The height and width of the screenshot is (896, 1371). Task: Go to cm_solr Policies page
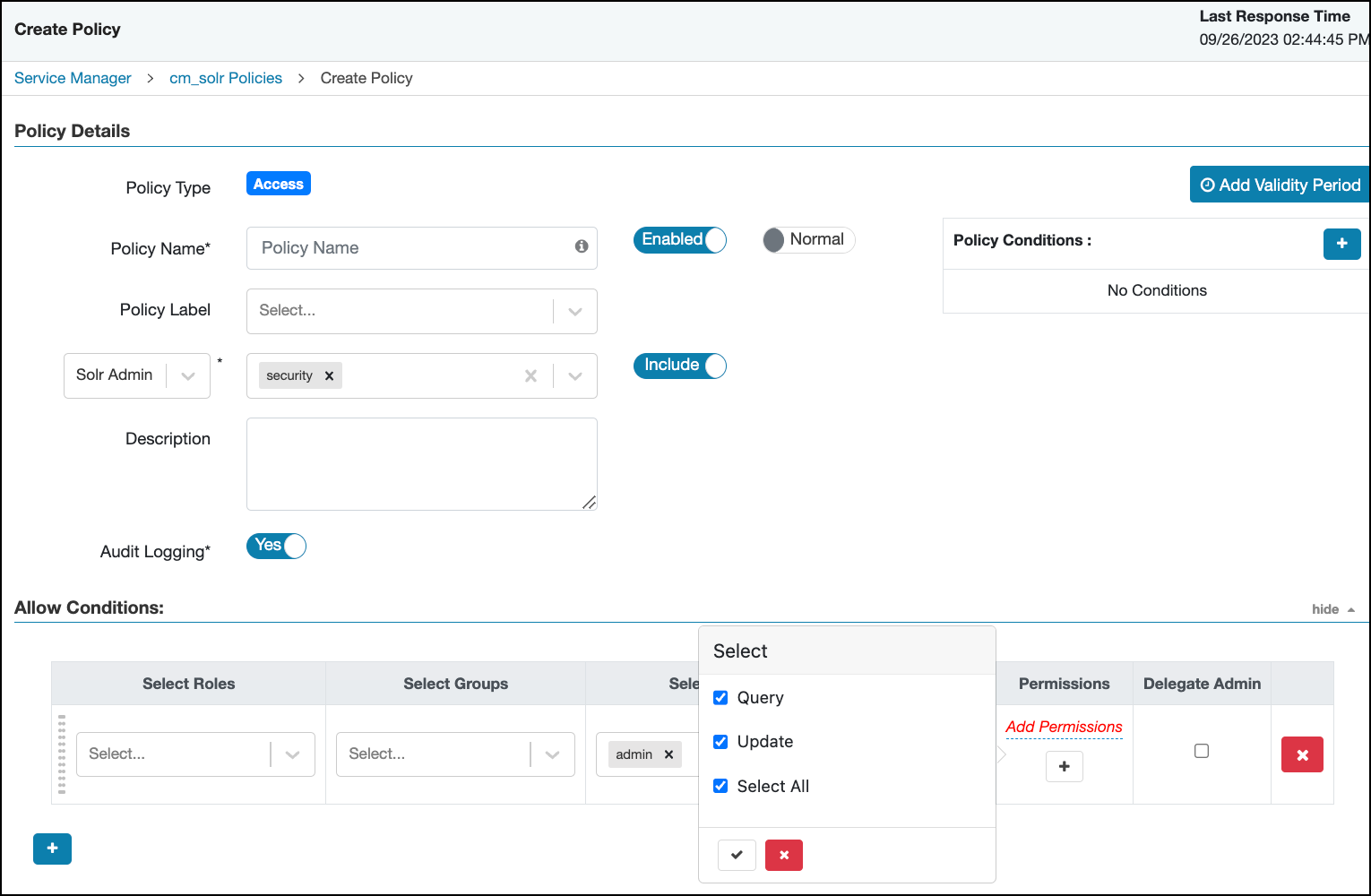tap(225, 78)
